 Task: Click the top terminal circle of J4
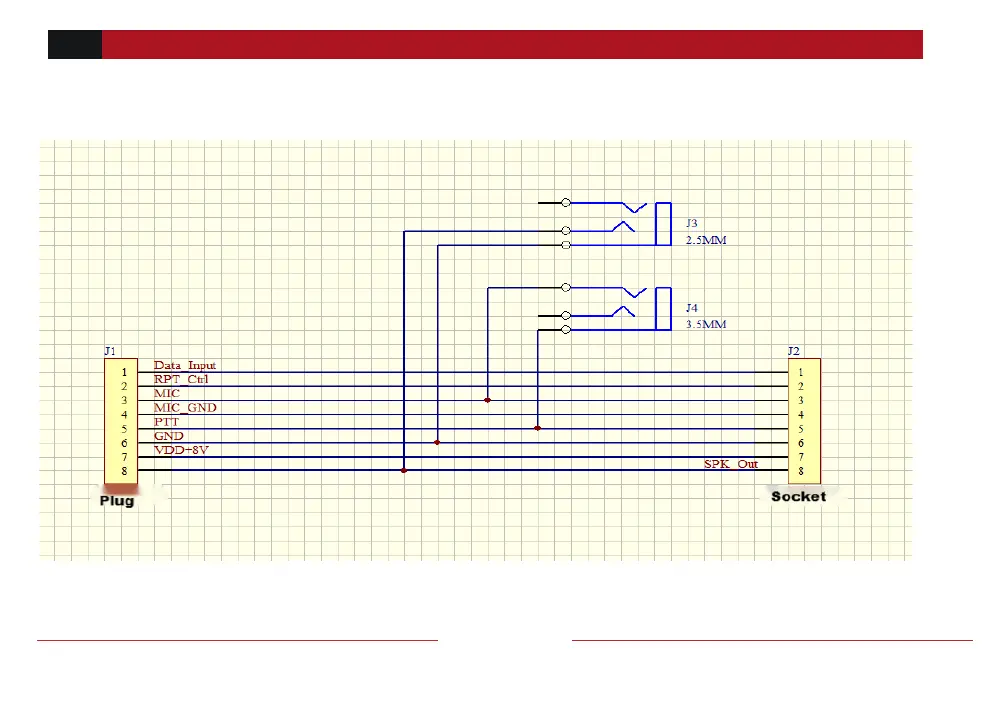pos(566,287)
